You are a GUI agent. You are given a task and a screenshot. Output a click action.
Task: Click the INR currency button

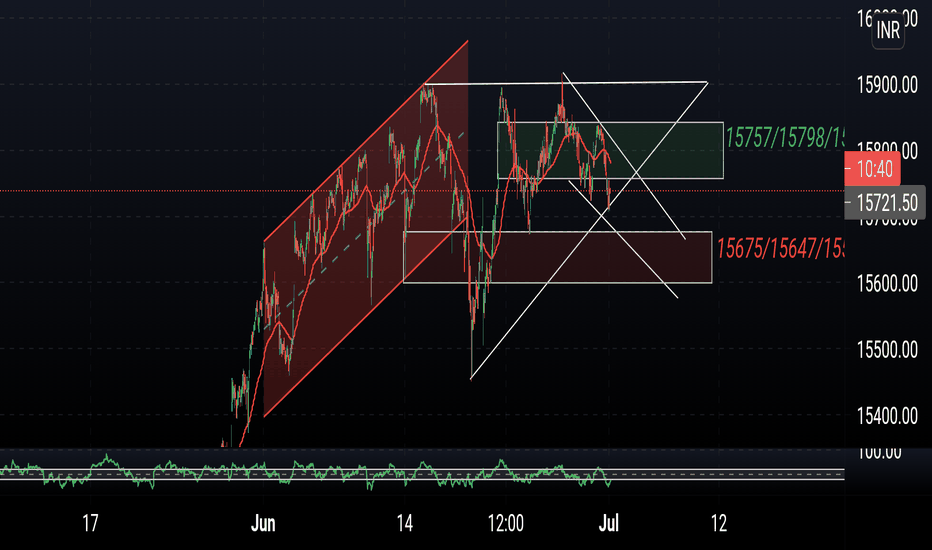click(x=888, y=30)
